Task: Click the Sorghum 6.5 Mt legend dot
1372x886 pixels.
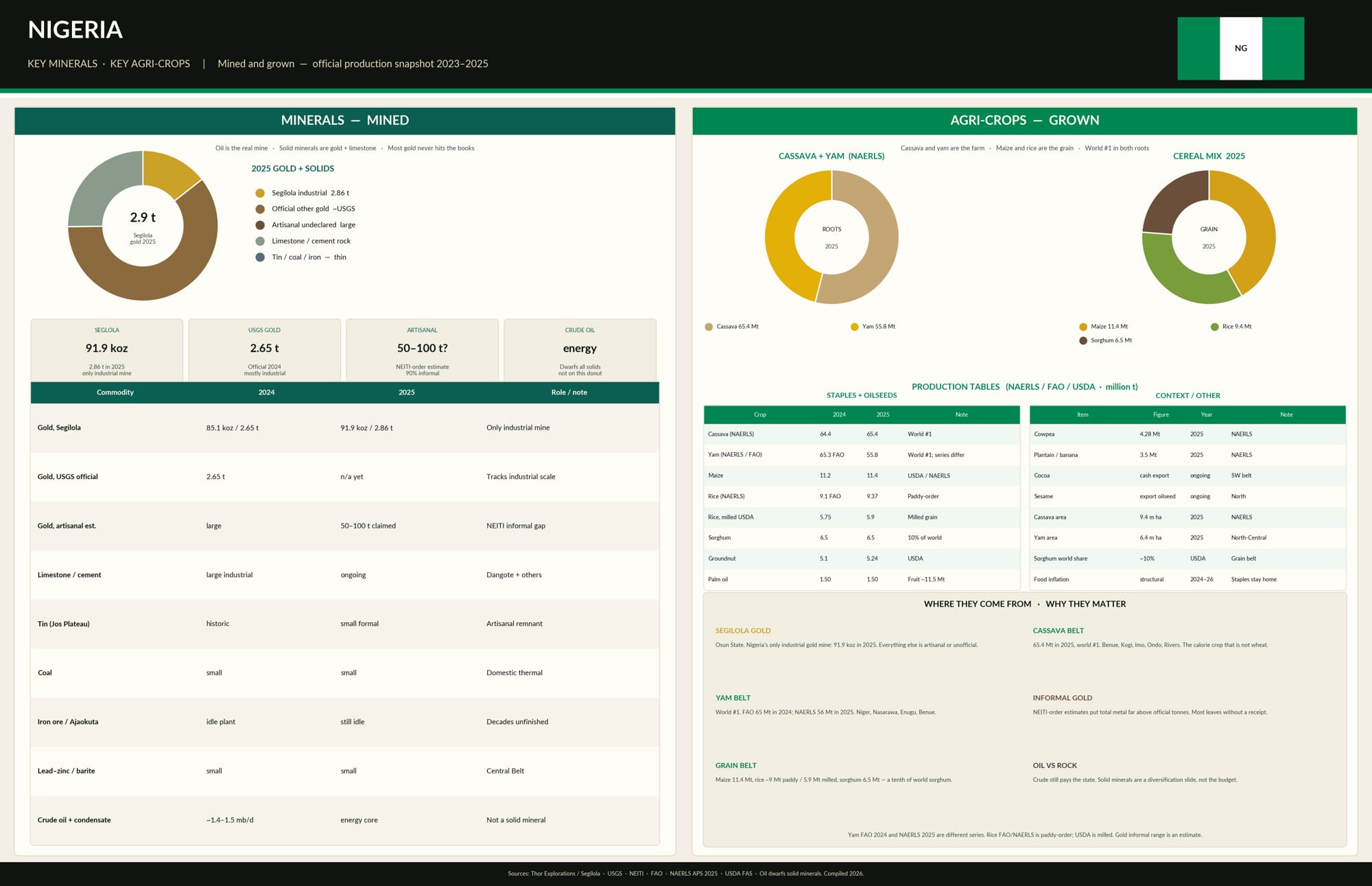Action: (x=1083, y=340)
